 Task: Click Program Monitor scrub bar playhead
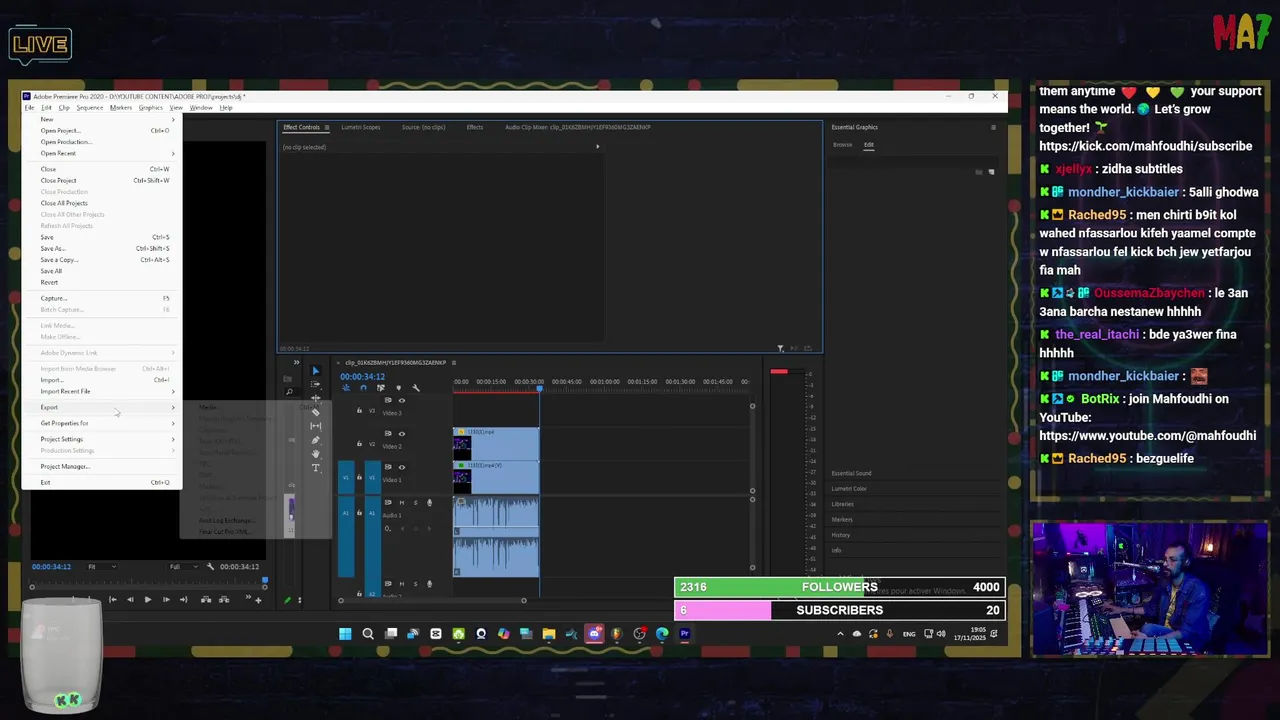tap(265, 580)
